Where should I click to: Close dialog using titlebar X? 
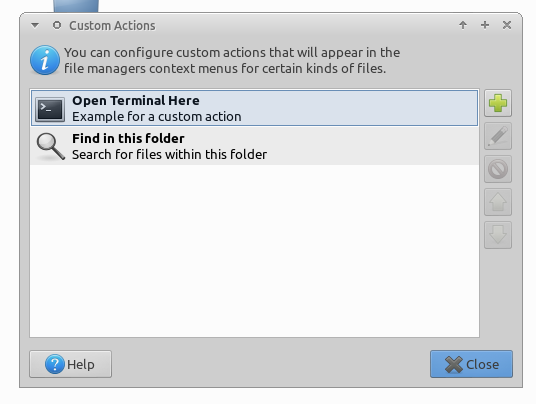507,25
